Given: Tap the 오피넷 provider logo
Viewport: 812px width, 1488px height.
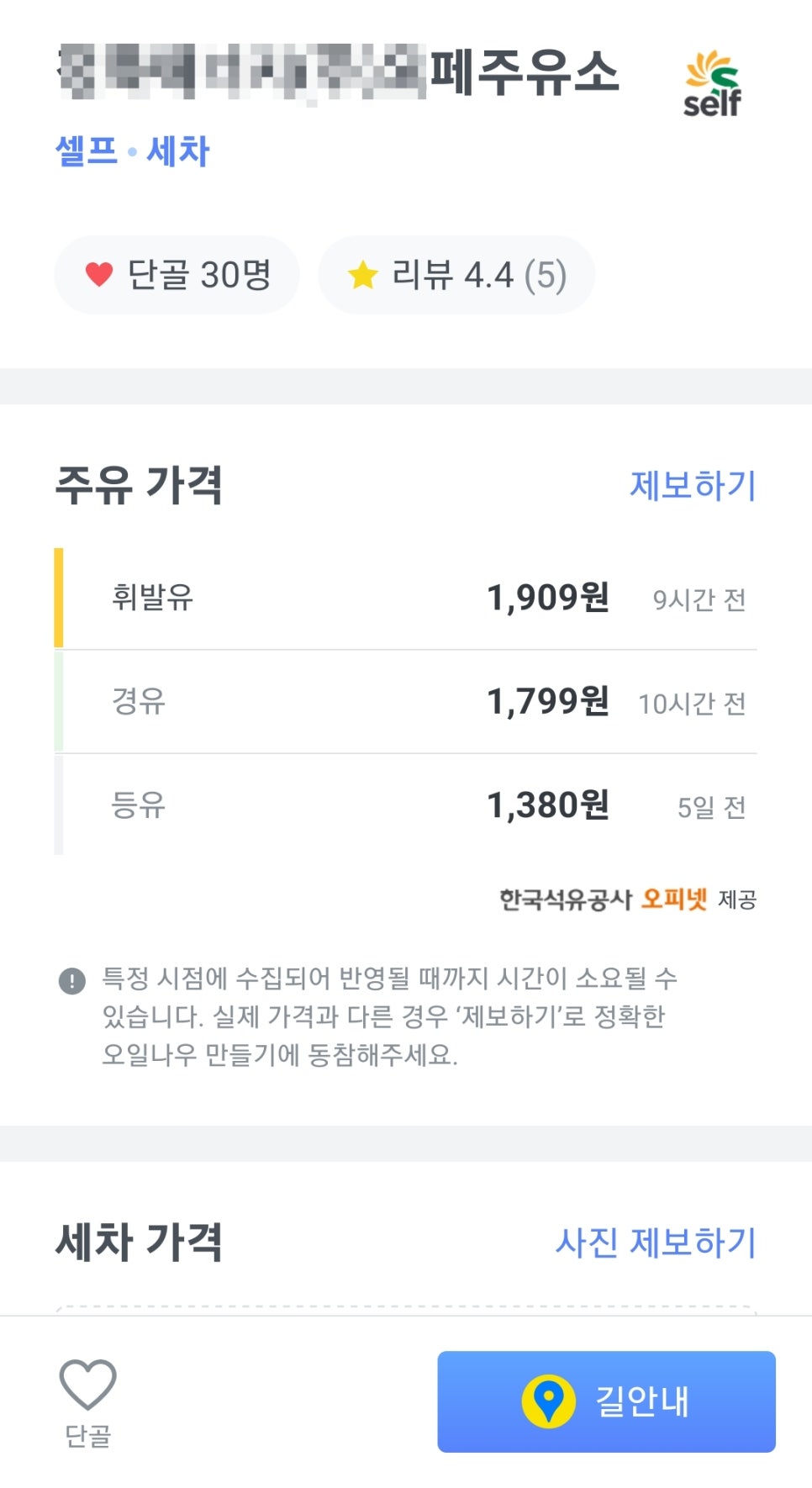Looking at the screenshot, I should [673, 900].
